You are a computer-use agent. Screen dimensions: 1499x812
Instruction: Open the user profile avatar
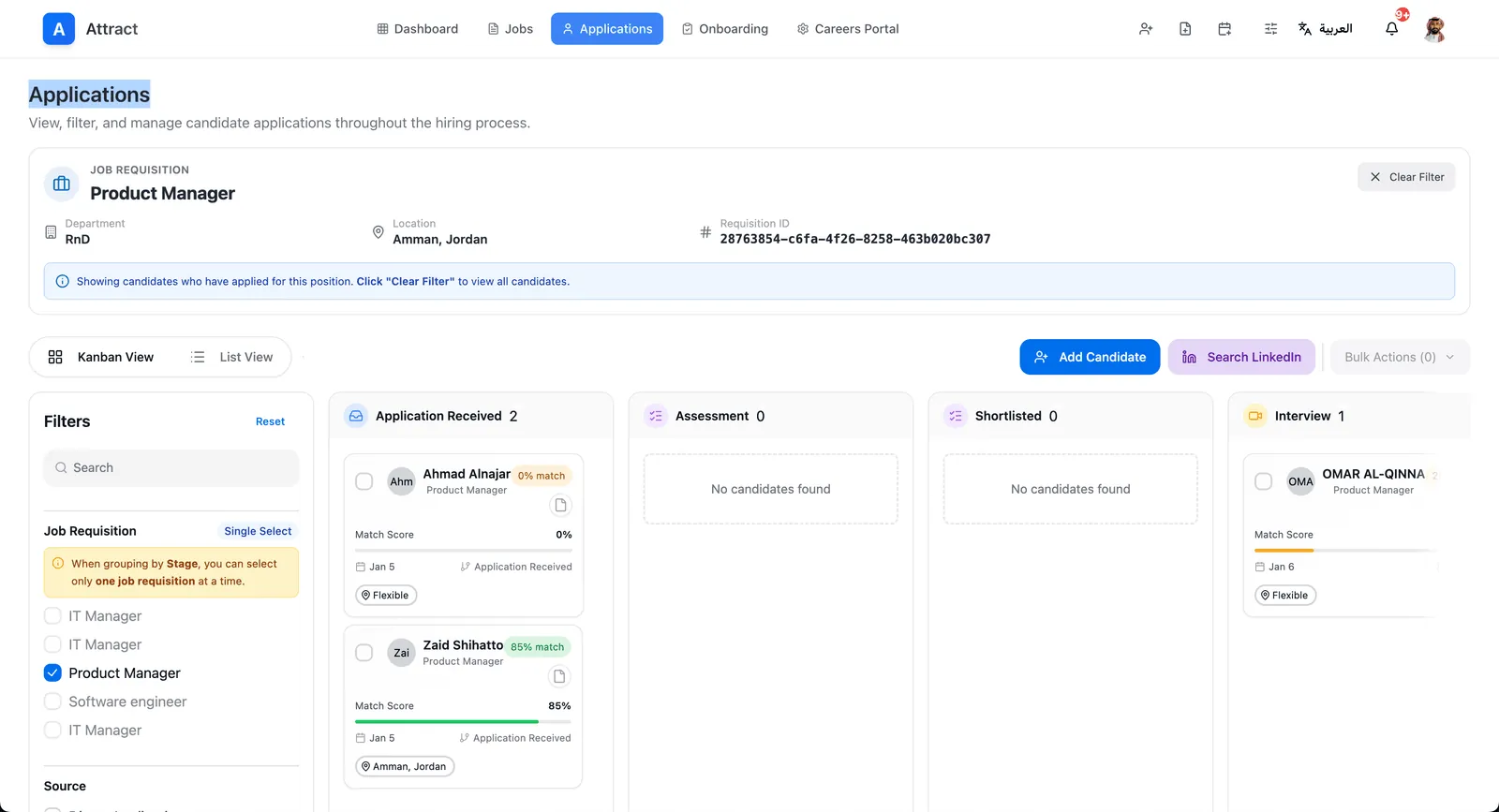click(1434, 29)
